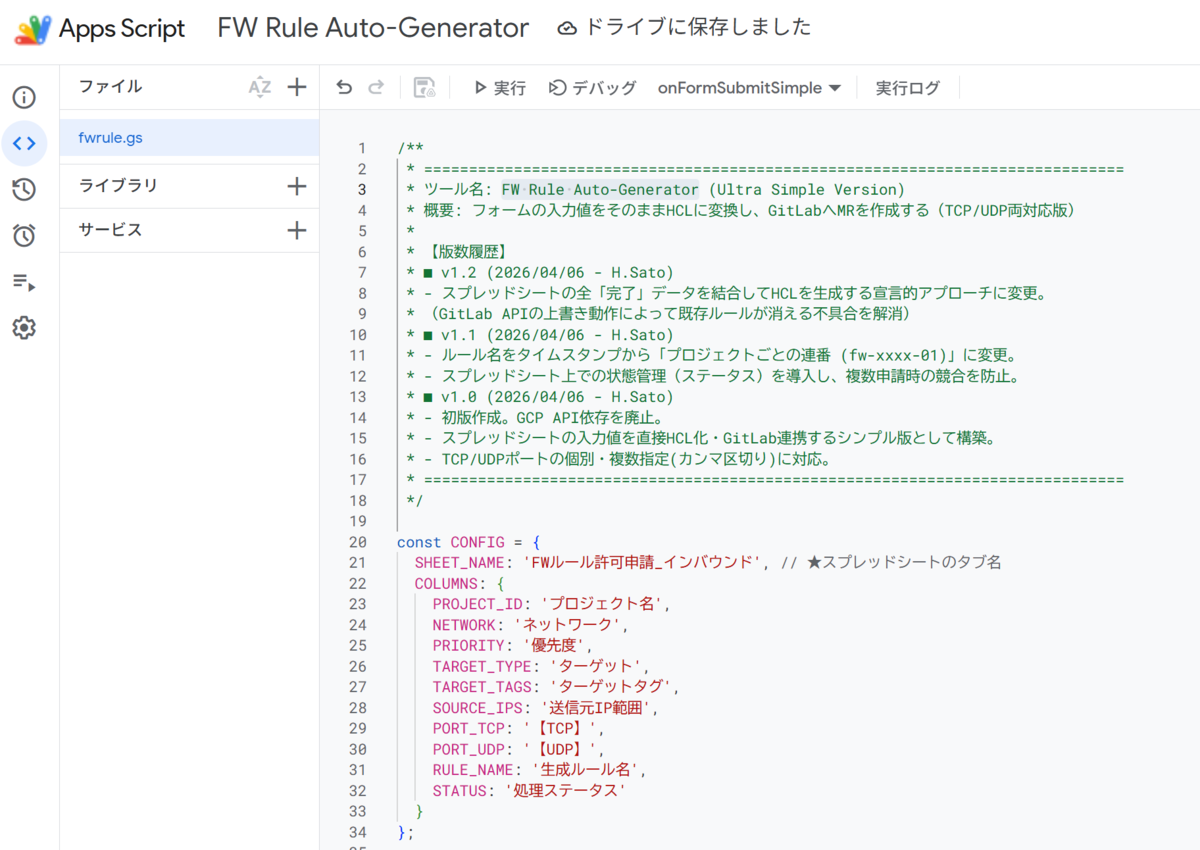Click the サービス section label
Viewport: 1200px width, 850px height.
tap(110, 230)
